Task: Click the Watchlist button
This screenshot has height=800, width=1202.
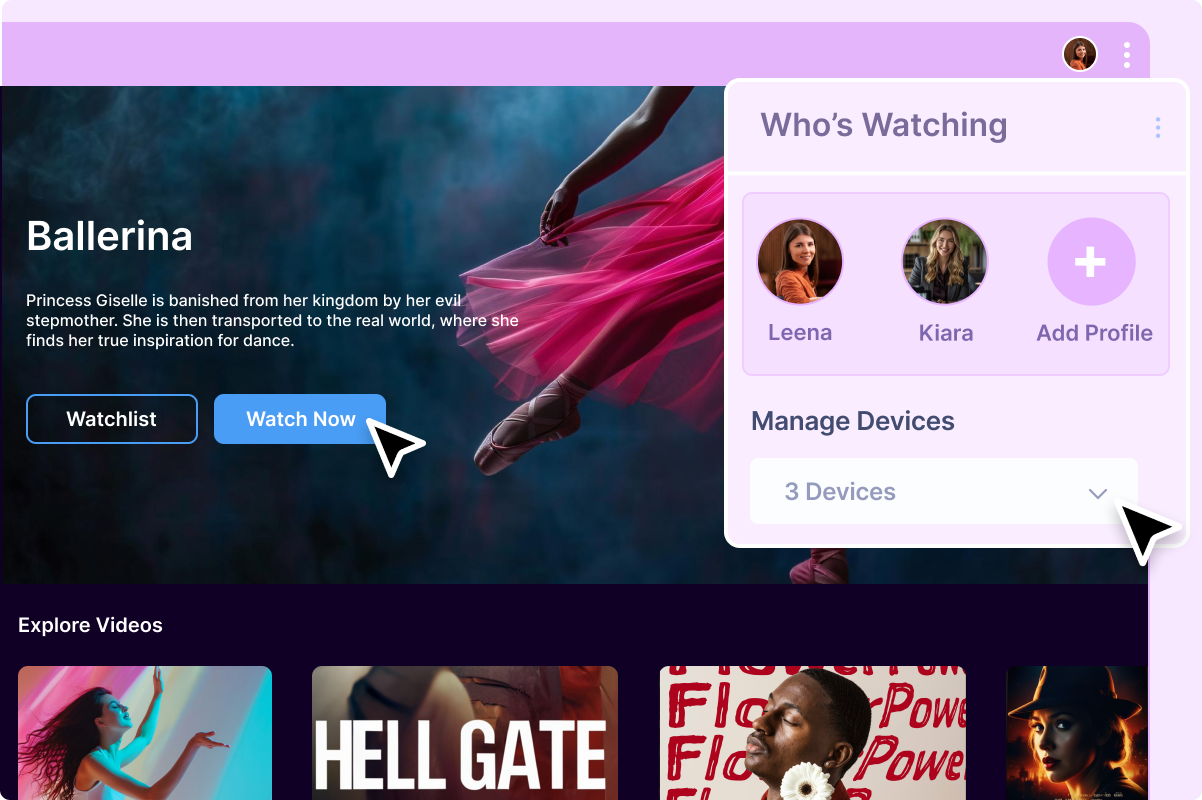Action: (112, 419)
